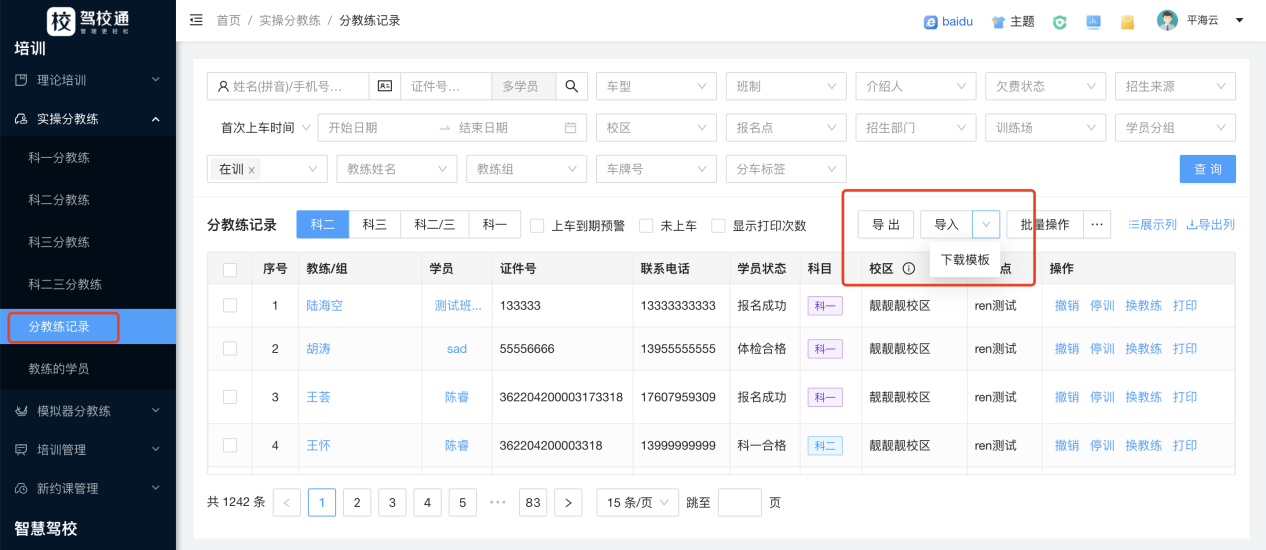Click the 跳至 page number input
Viewport: 1266px width, 550px height.
coord(740,503)
